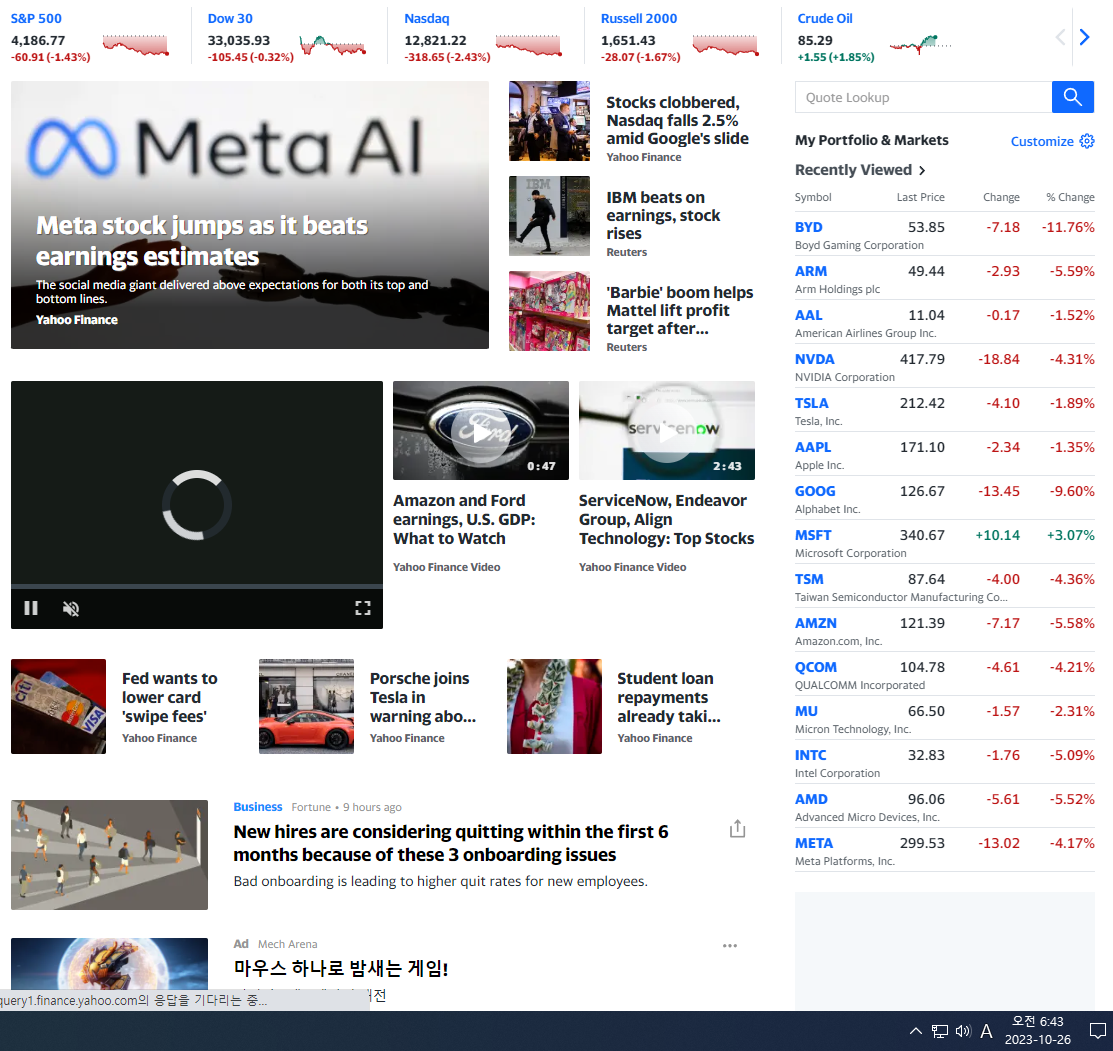The image size is (1113, 1051).
Task: Click the credit cards thumbnail
Action: tap(58, 706)
